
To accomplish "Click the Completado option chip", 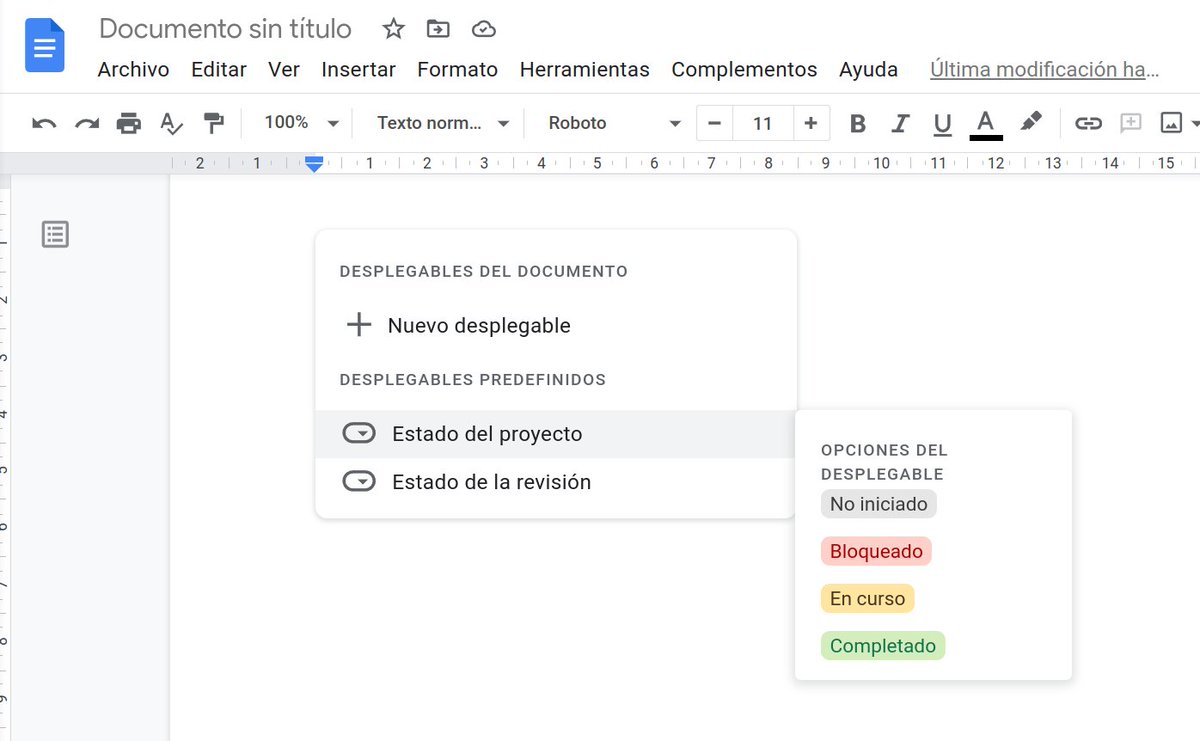I will point(882,646).
